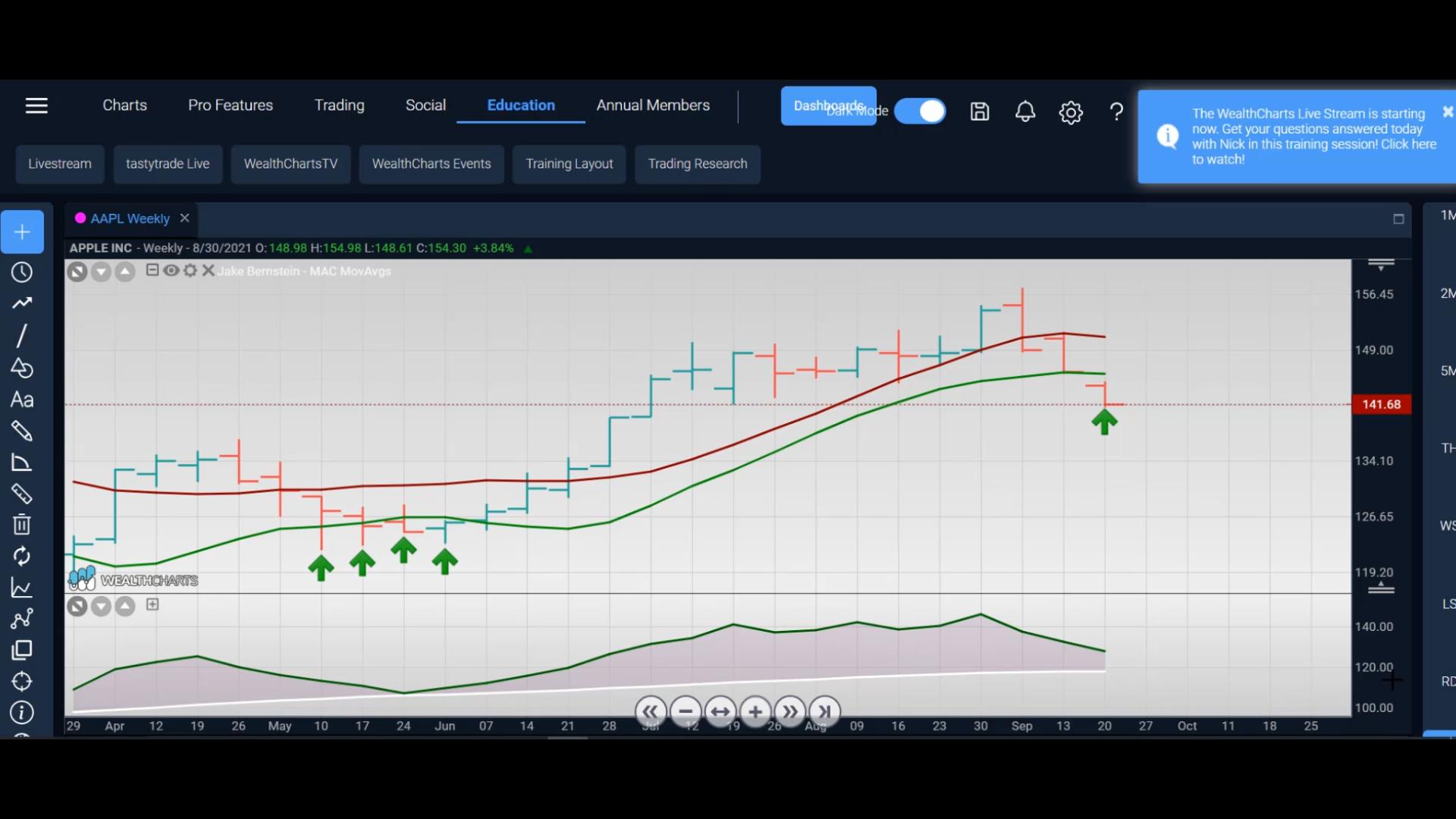Remove the MAC MovAvgs indicator
This screenshot has height=819, width=1456.
pyautogui.click(x=209, y=271)
